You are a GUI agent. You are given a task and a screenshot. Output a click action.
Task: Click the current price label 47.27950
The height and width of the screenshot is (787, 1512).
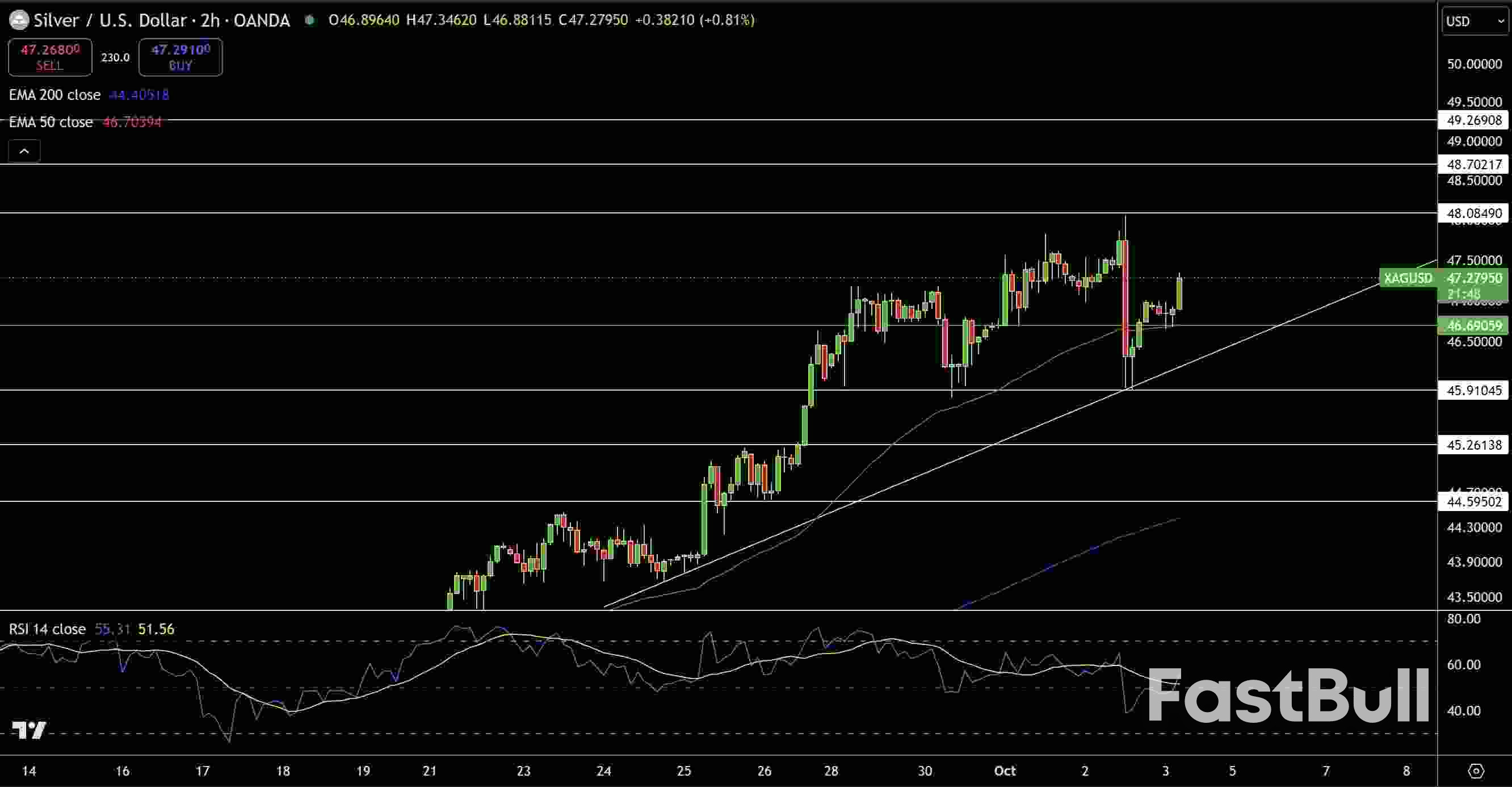[x=1475, y=278]
